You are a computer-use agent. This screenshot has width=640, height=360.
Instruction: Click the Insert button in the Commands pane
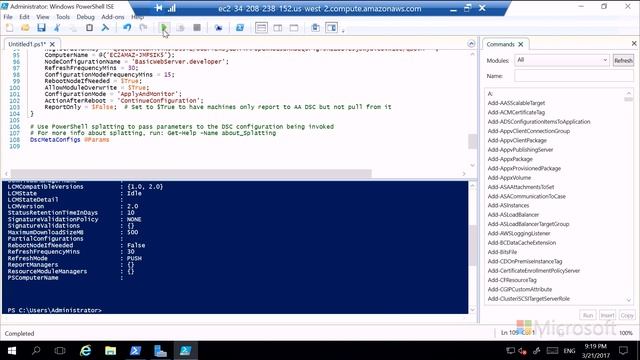pos(607,316)
